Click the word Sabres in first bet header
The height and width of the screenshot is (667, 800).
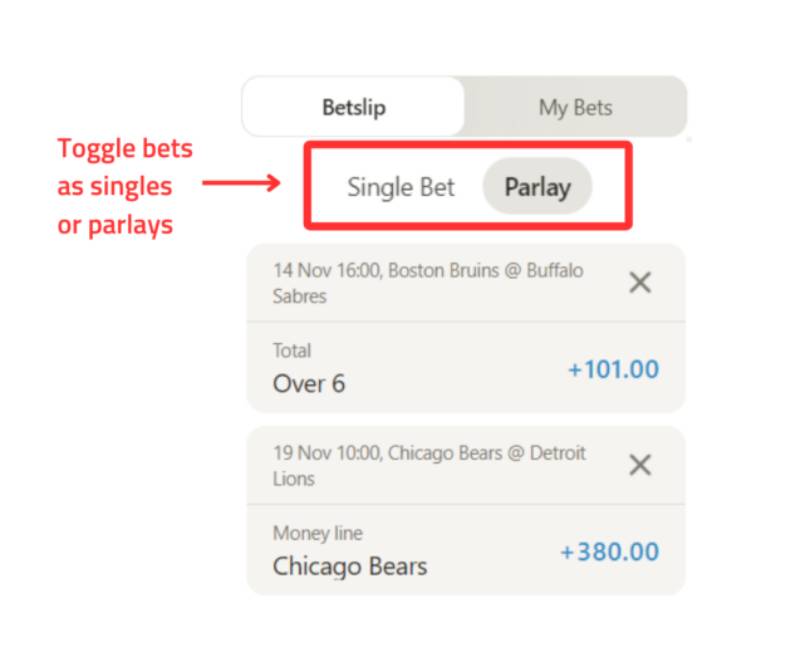[299, 296]
